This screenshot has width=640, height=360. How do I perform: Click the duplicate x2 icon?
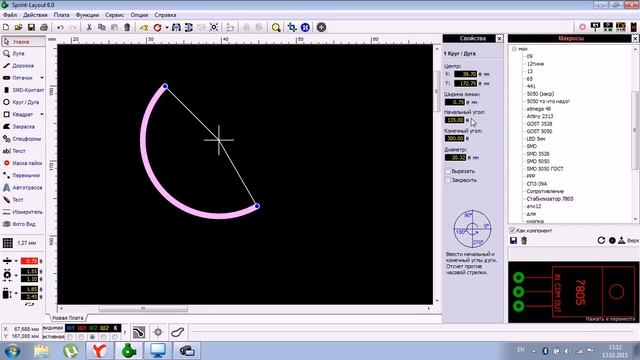[x=144, y=27]
